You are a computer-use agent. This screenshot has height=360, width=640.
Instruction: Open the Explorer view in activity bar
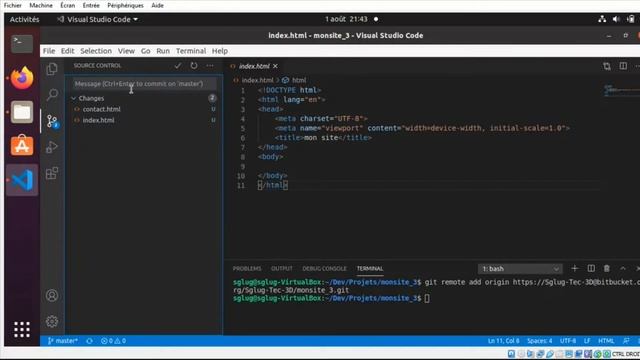click(x=52, y=69)
